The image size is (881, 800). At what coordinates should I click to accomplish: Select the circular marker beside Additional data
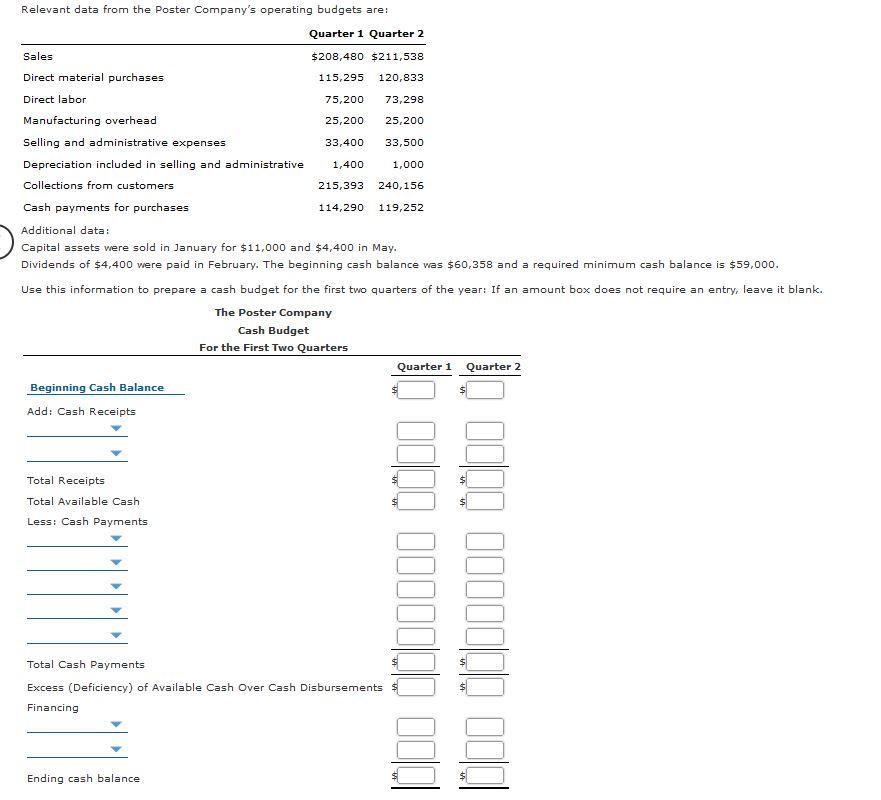[x=3, y=239]
